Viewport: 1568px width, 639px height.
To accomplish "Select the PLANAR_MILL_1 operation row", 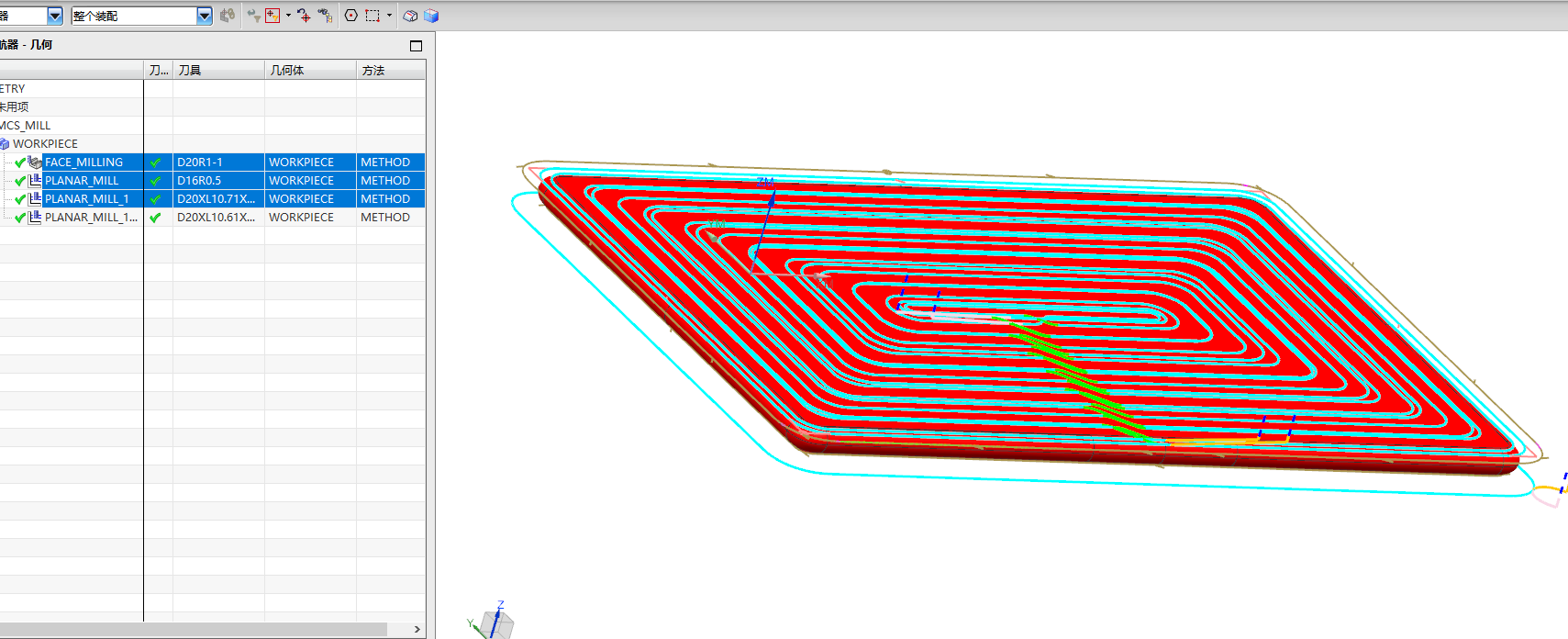I will pos(87,199).
